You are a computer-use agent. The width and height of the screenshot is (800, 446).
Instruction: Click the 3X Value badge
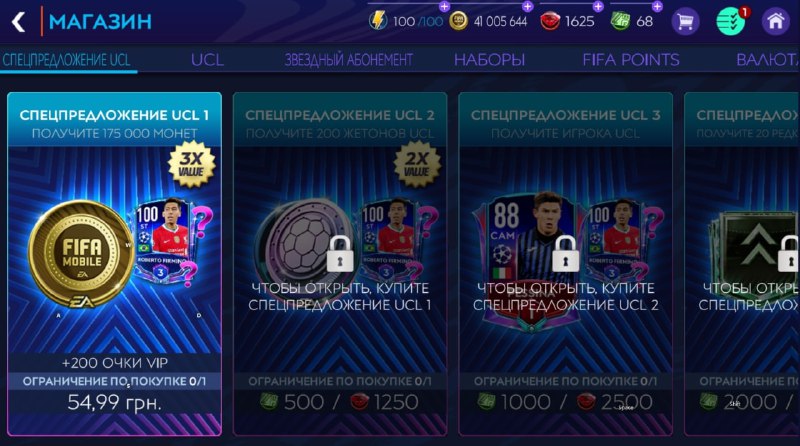191,164
